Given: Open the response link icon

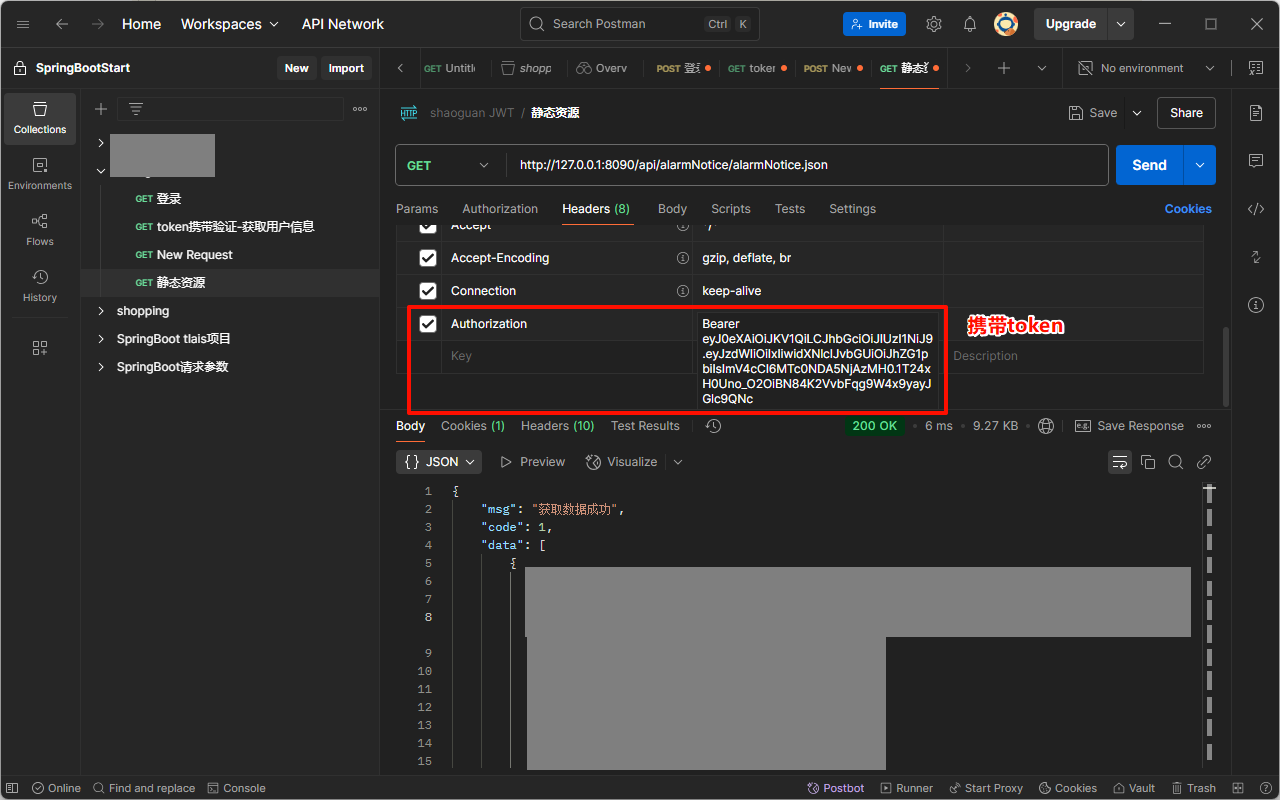Looking at the screenshot, I should click(x=1204, y=462).
